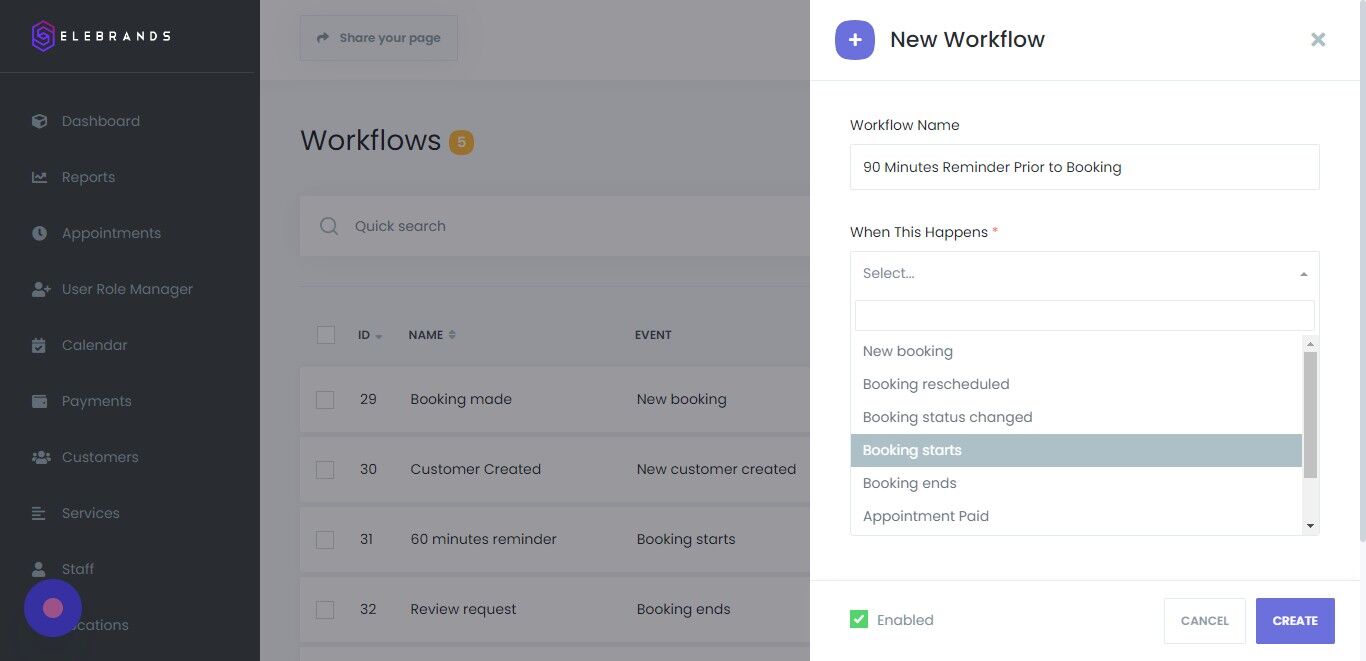This screenshot has height=661, width=1366.
Task: Select the highlighted Booking starts option
Action: [x=1076, y=450]
